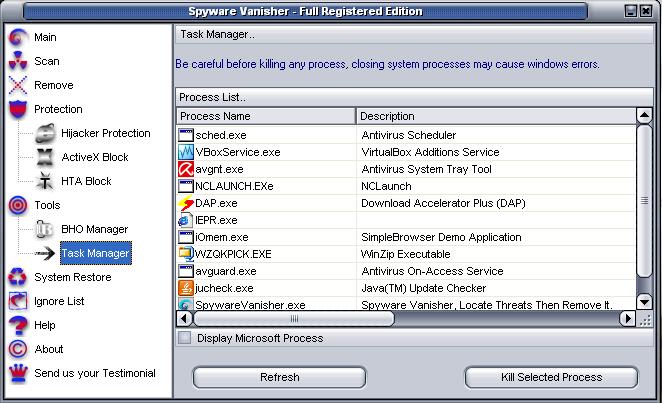
Task: Click the System Restore recycle icon
Action: [18, 277]
